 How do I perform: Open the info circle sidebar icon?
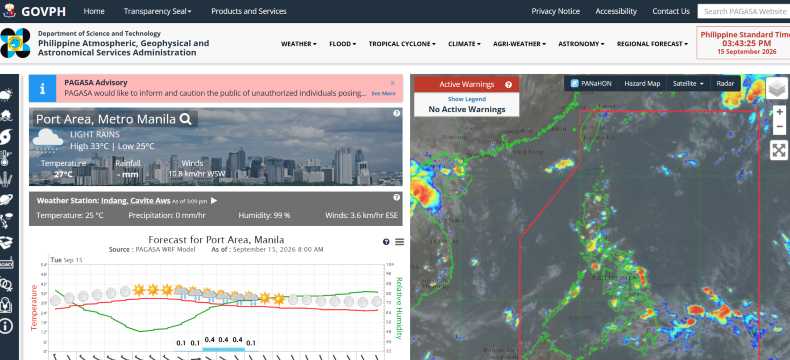click(x=6, y=326)
